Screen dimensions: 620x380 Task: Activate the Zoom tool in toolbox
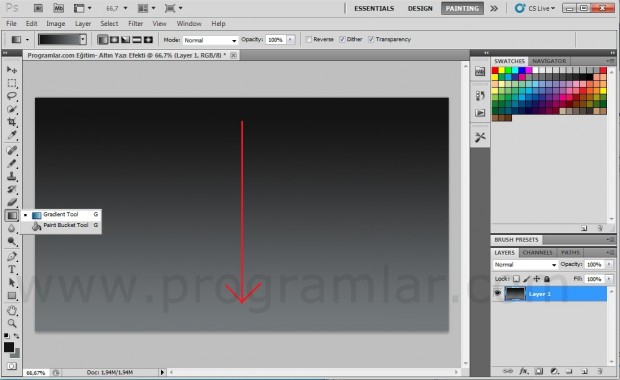coord(12,323)
